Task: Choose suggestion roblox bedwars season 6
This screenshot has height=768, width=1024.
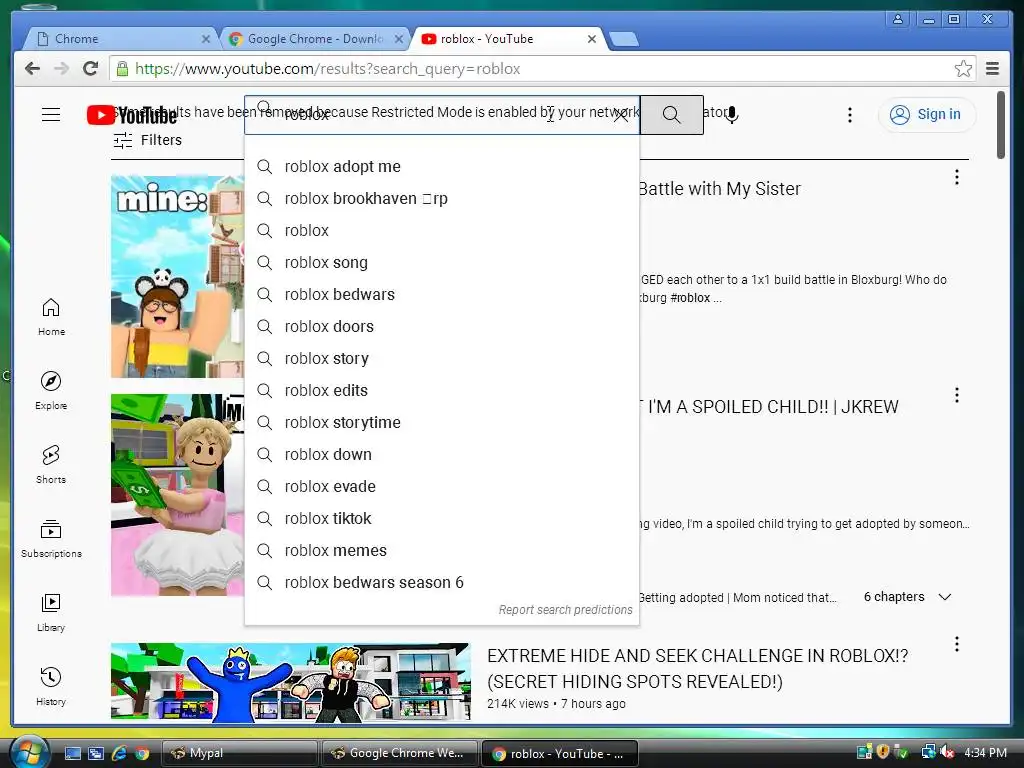Action: pos(441,583)
